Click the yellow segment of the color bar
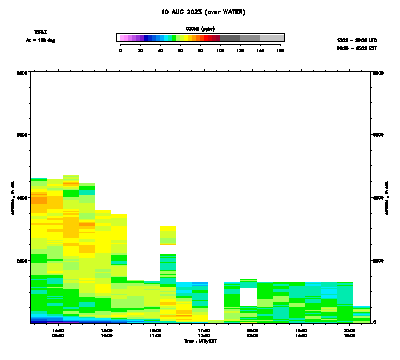 [186, 38]
